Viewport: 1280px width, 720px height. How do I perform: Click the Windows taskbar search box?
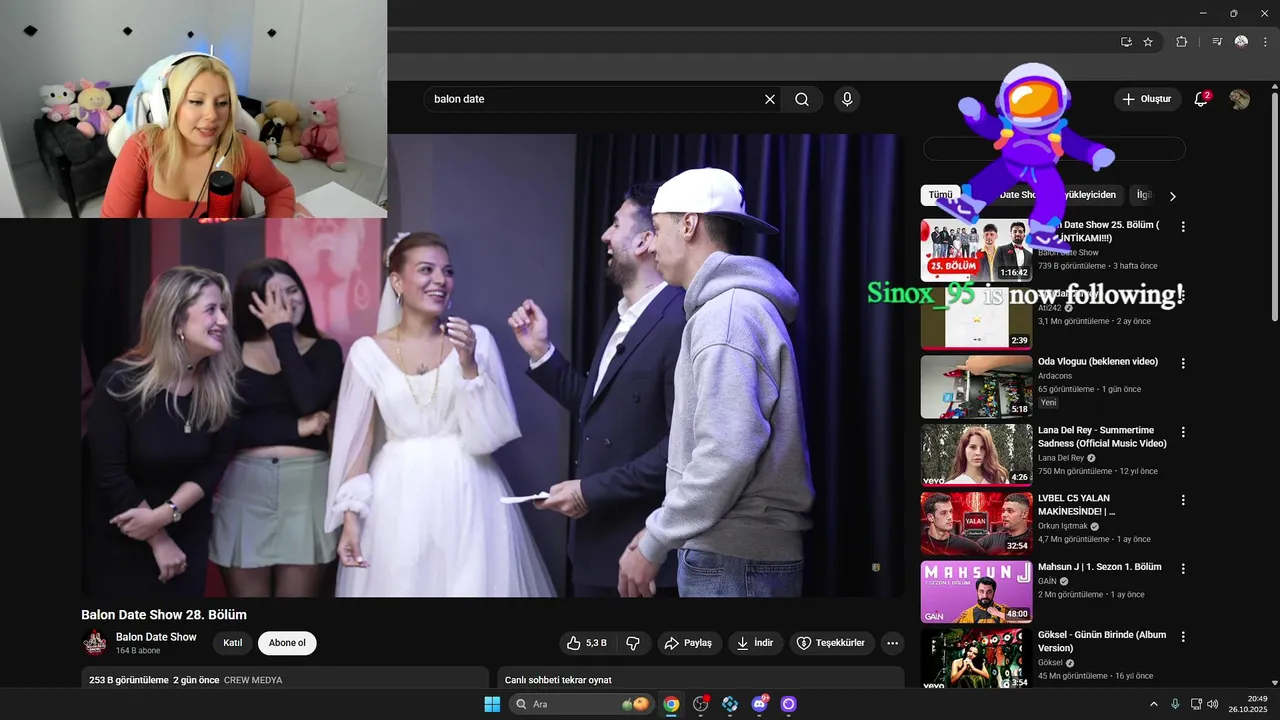[582, 704]
